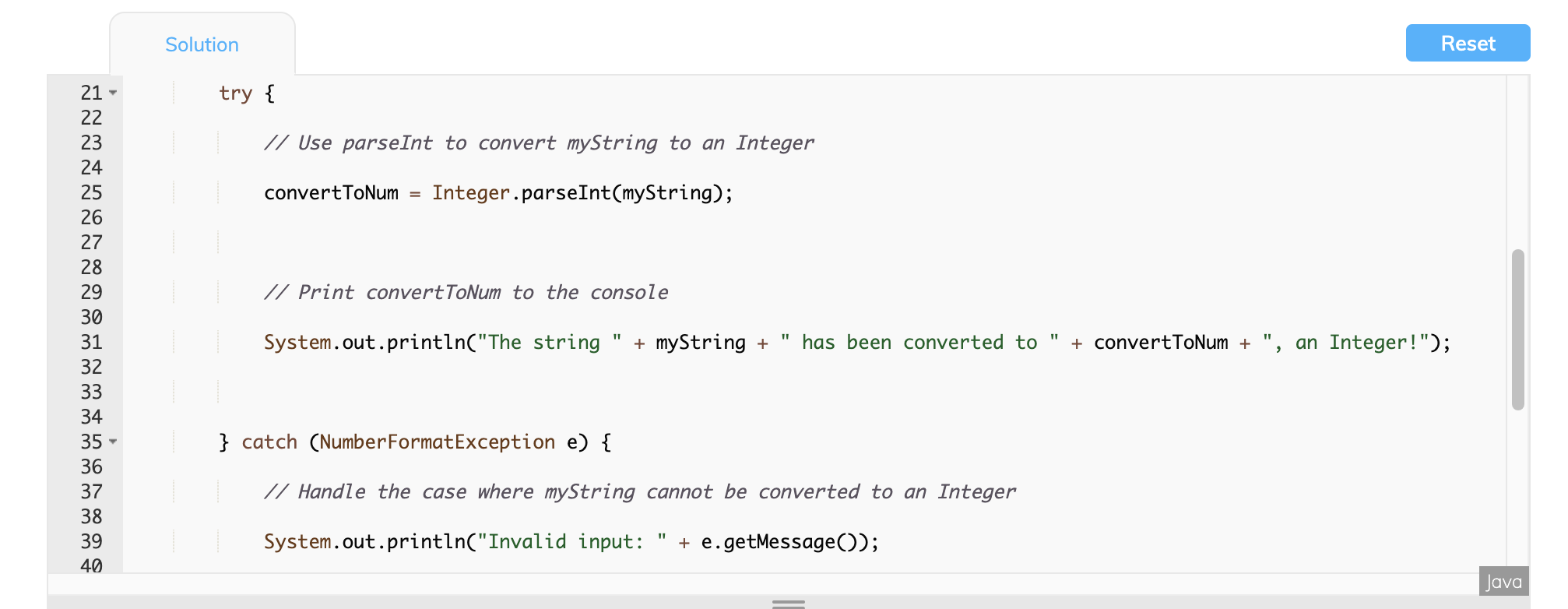Click the Integer keyword on line 25
Screen dimensions: 1568x609
coord(470,192)
